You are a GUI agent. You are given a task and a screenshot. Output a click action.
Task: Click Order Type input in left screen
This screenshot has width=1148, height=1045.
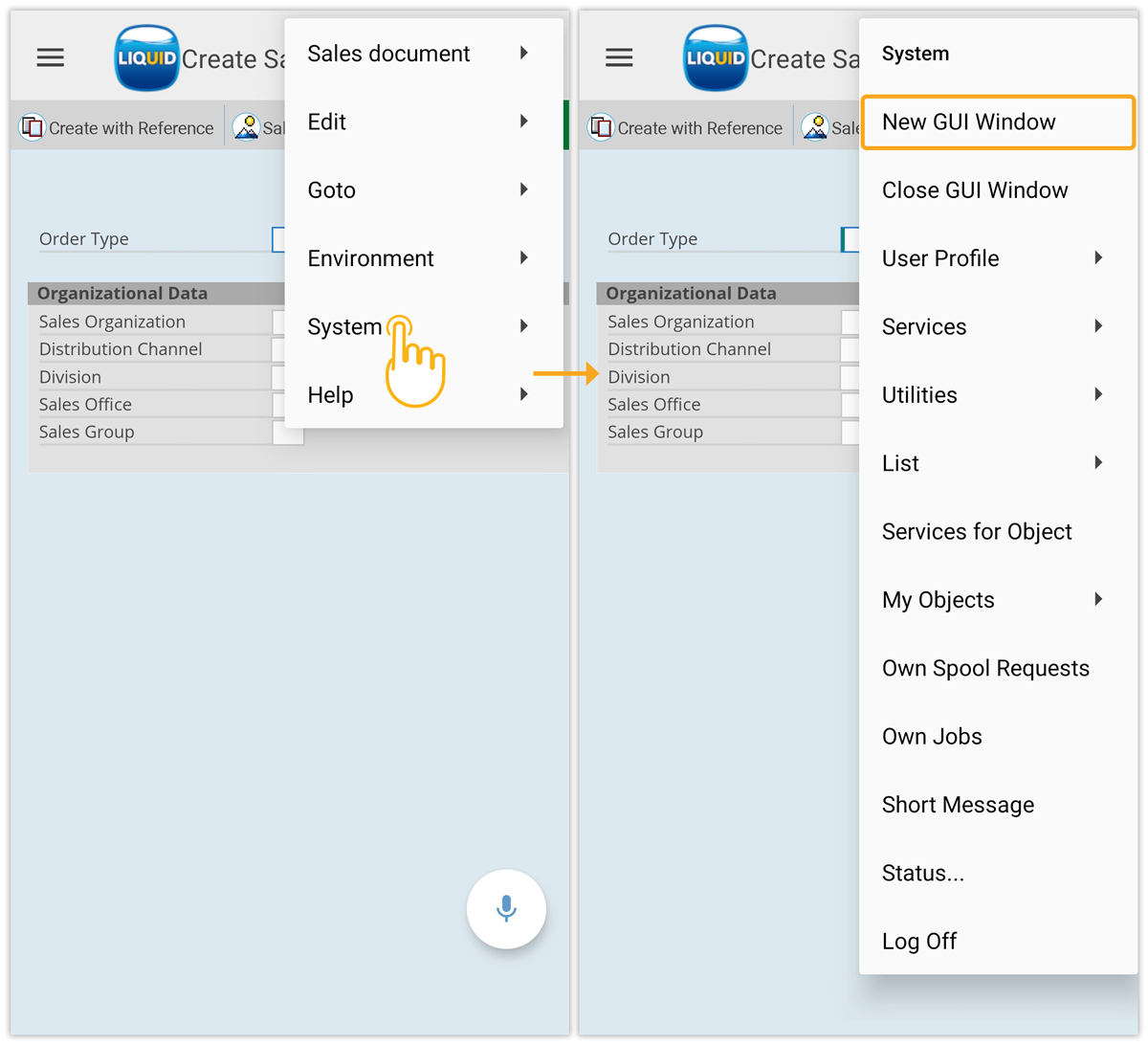point(278,239)
